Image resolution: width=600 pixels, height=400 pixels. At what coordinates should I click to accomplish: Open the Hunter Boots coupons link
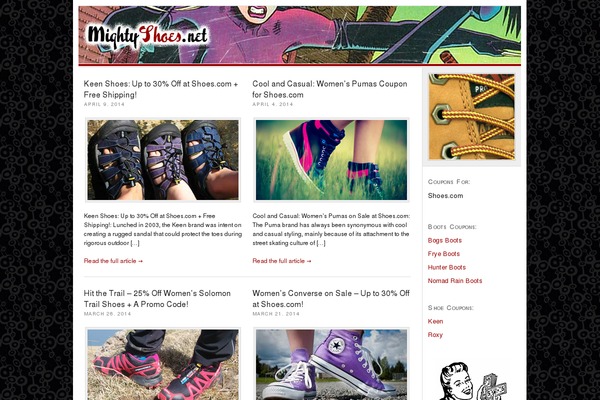pos(447,267)
